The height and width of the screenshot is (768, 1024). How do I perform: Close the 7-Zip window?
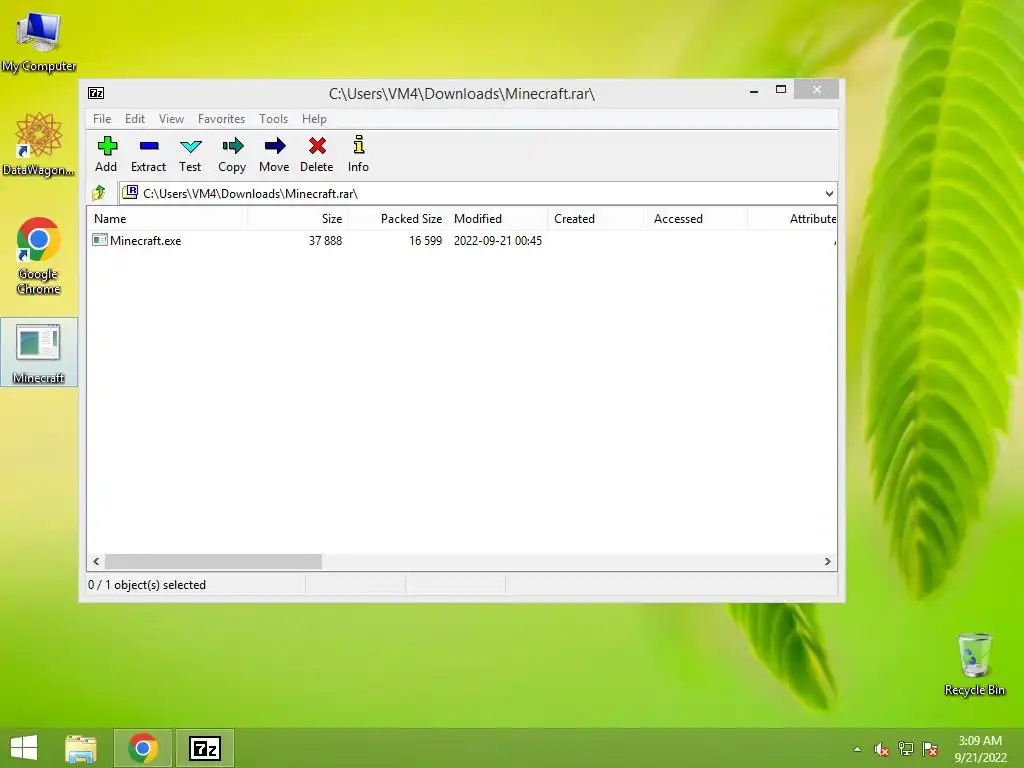[x=816, y=89]
